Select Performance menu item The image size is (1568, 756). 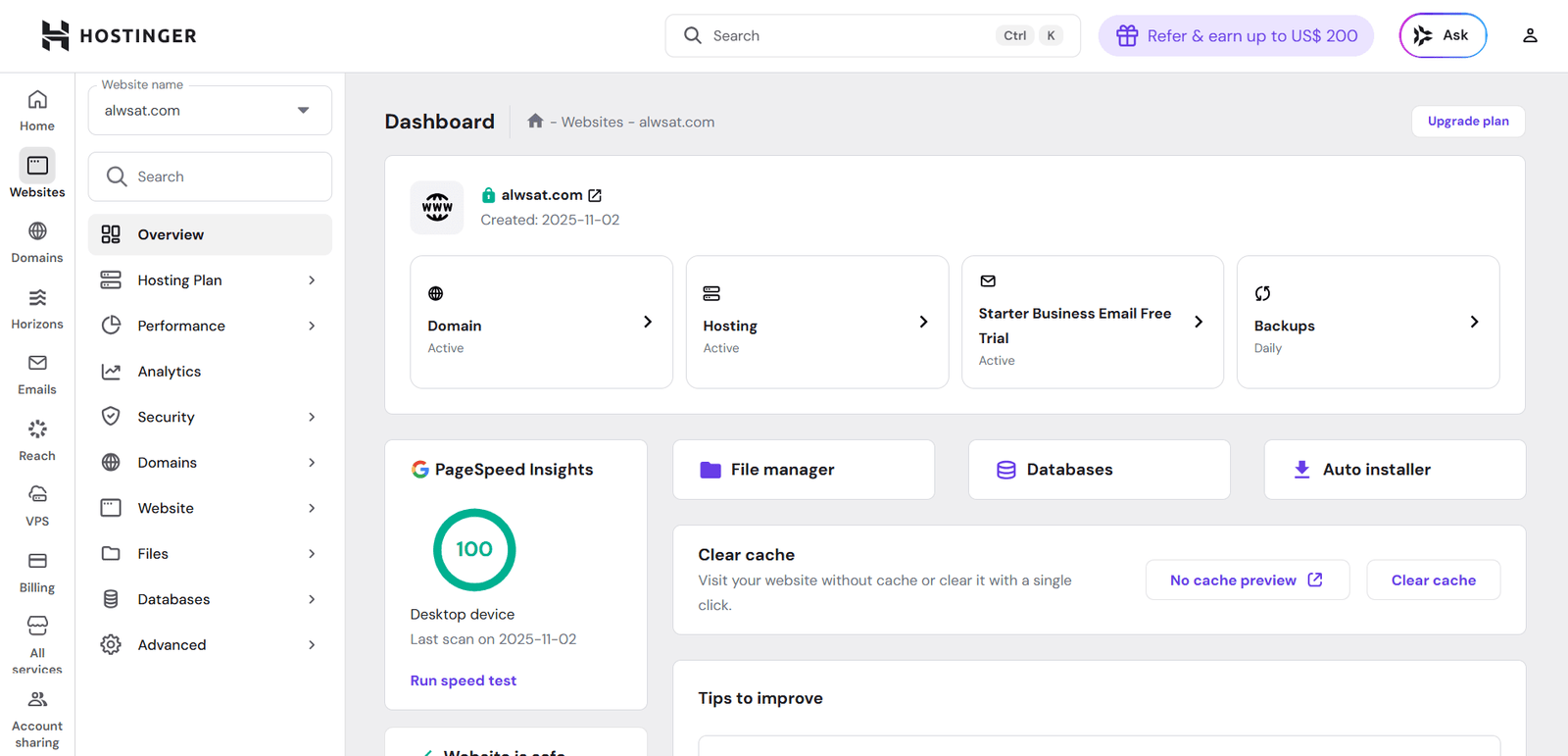(x=210, y=326)
